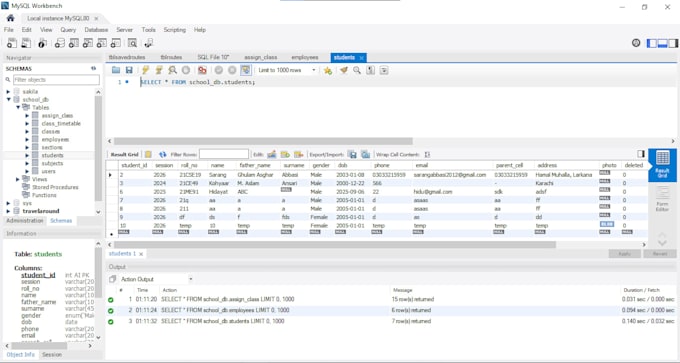Toggle Wrap Cell Content icon
This screenshot has height=363, width=680.
(427, 154)
